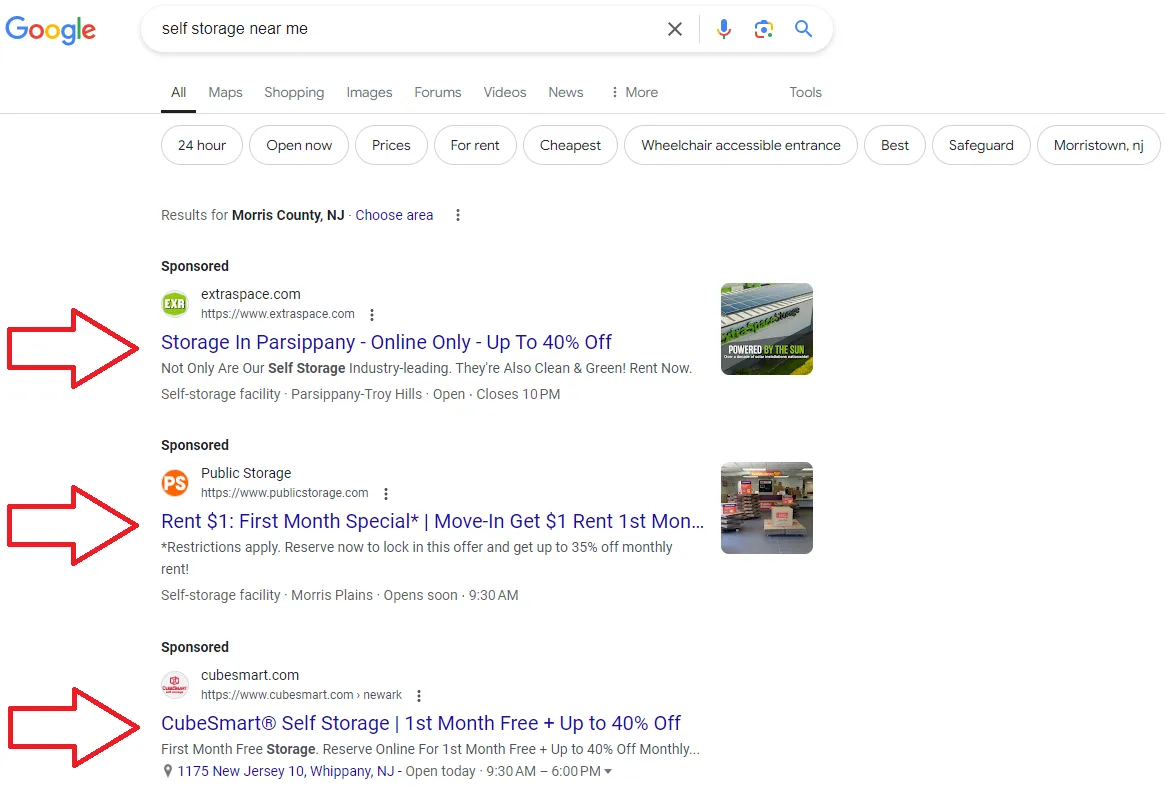Click the Extra Space EXR favicon
Screen dimensions: 1165x809
175,304
